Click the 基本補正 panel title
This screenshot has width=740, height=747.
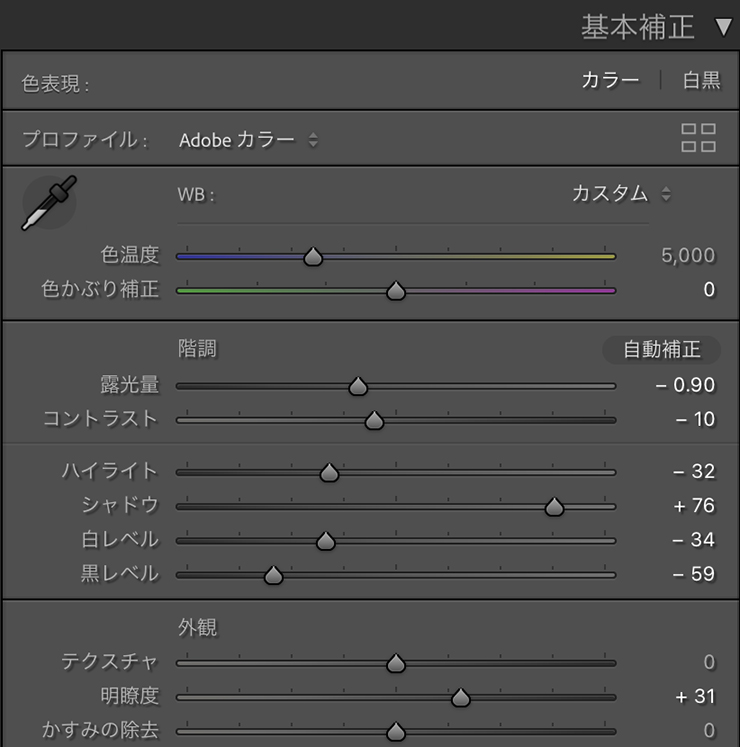point(638,27)
